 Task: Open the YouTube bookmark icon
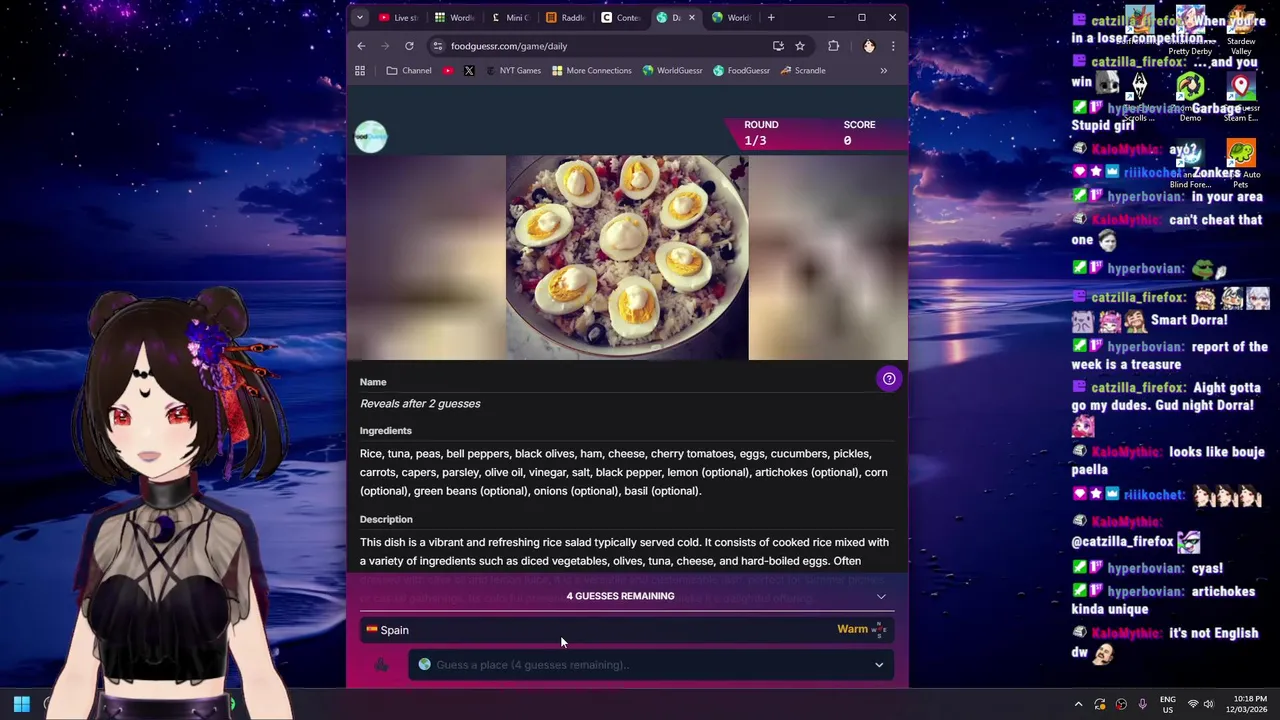448,71
